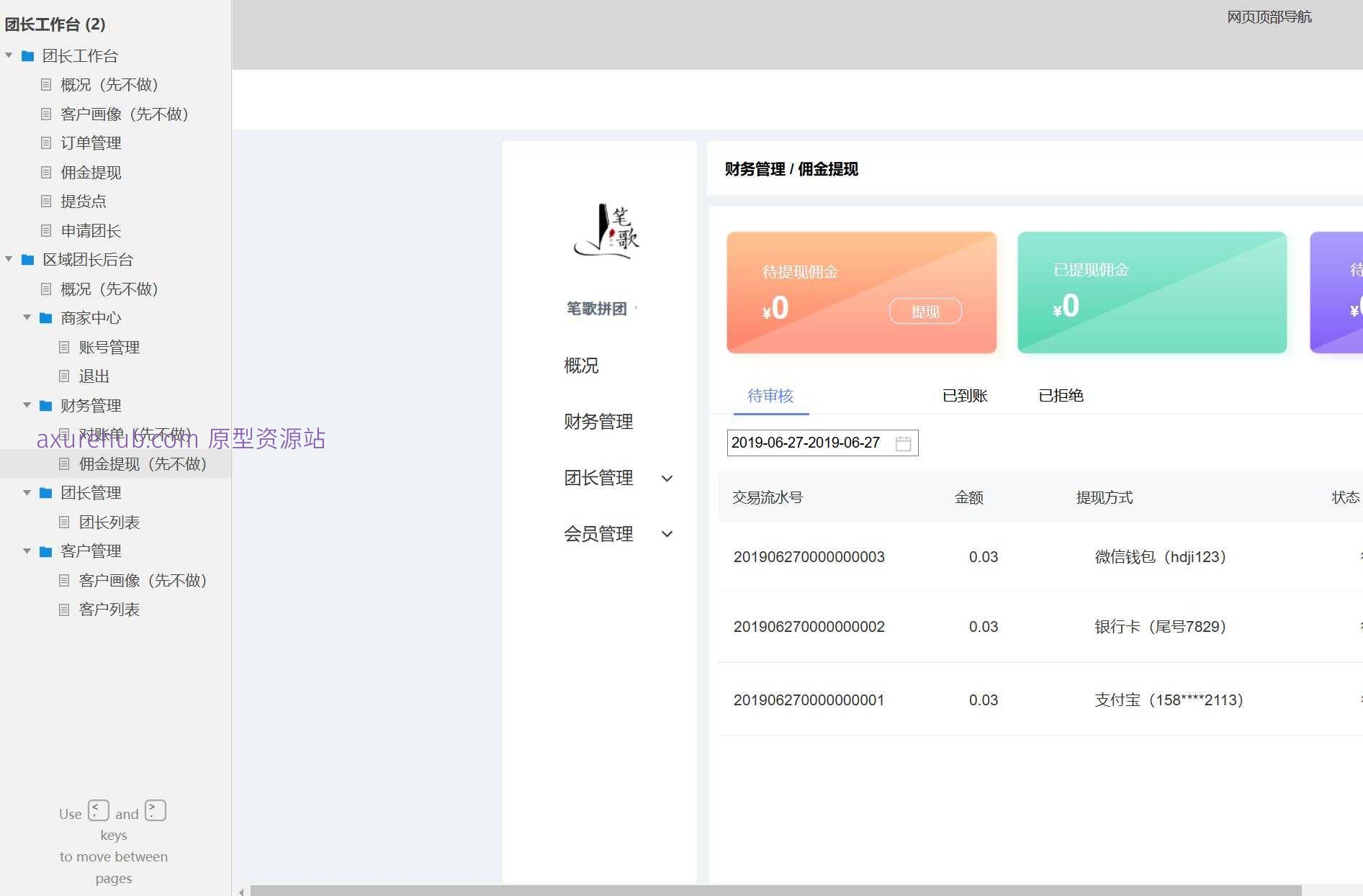Expand the 团长管理 menu chevron
Image resolution: width=1363 pixels, height=896 pixels.
point(667,479)
